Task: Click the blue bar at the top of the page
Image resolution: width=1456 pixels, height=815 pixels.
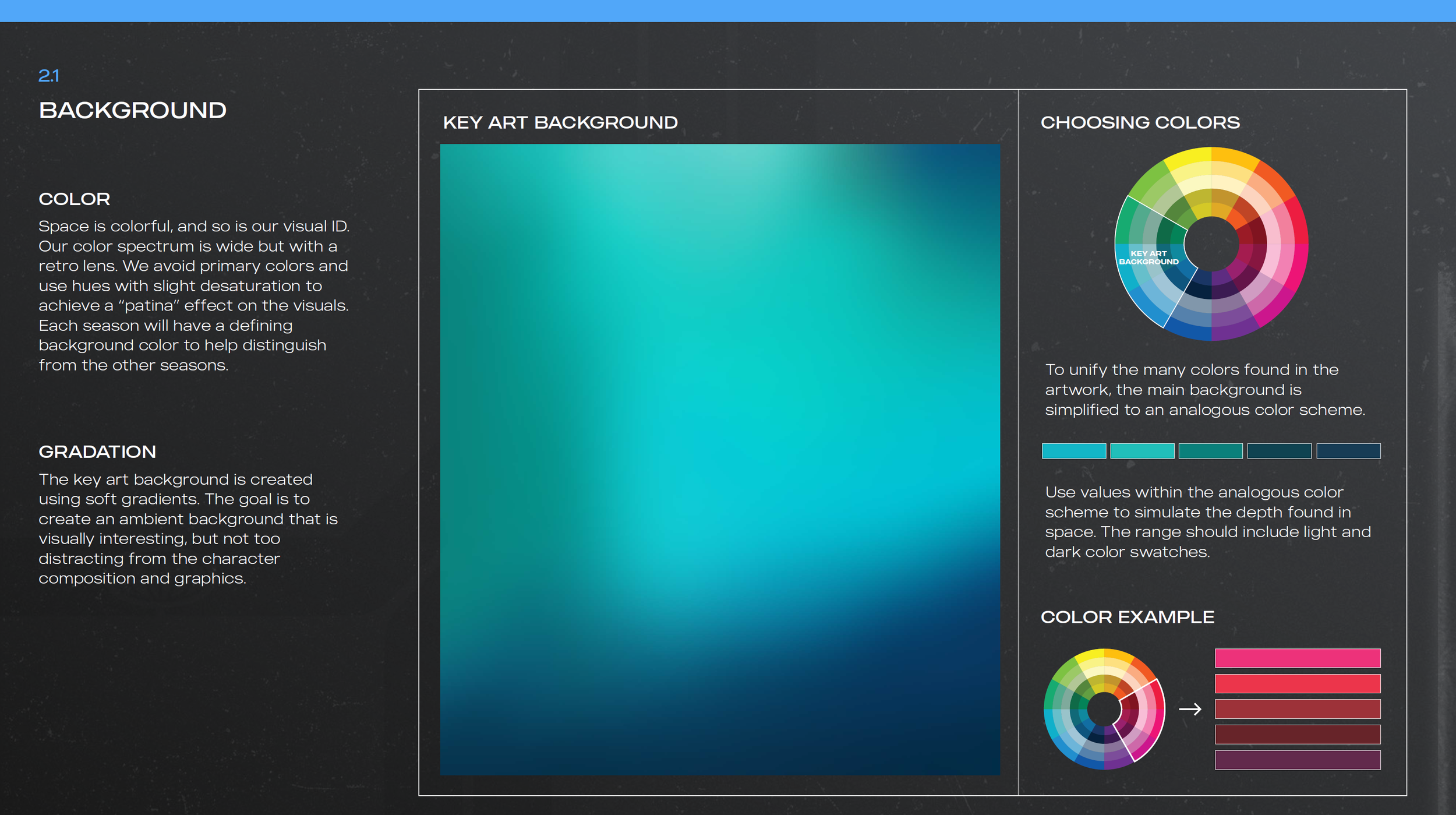Action: [728, 9]
